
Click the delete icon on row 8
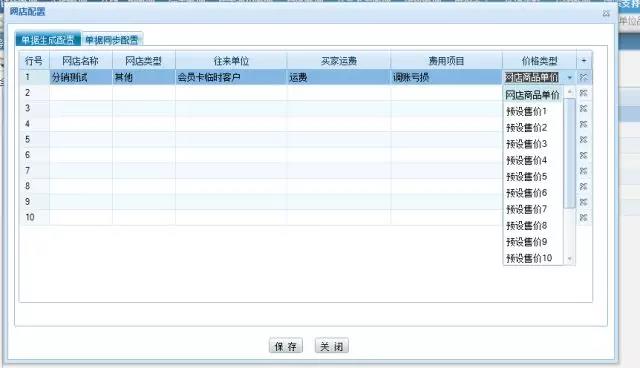(584, 186)
